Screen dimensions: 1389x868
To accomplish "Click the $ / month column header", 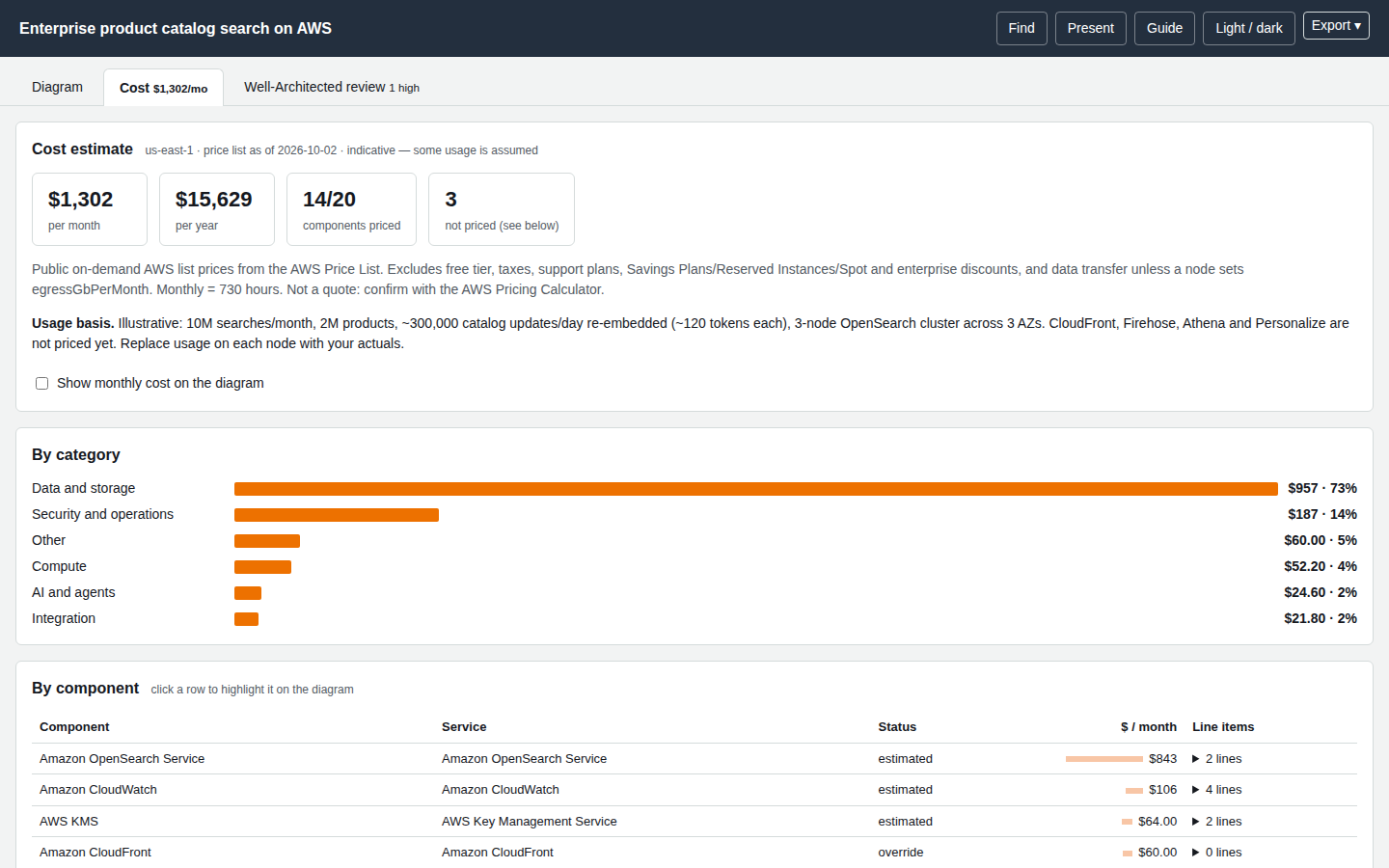I will click(x=1149, y=727).
